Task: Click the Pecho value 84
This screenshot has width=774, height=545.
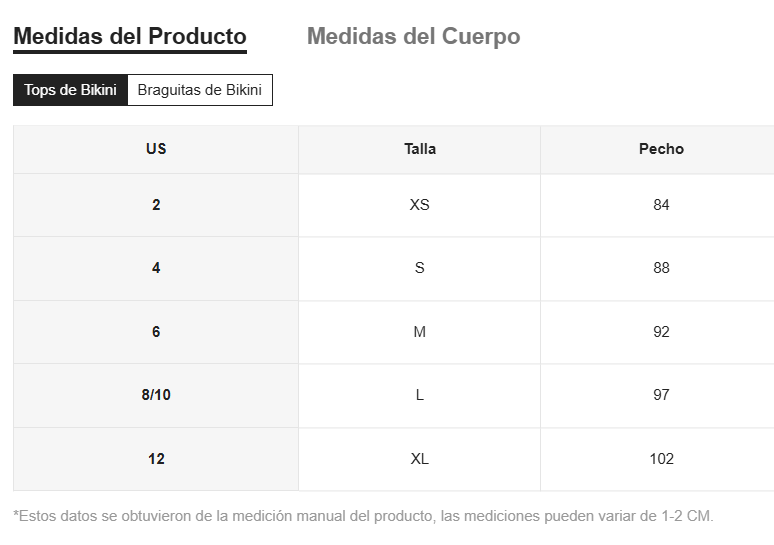Action: (x=661, y=205)
